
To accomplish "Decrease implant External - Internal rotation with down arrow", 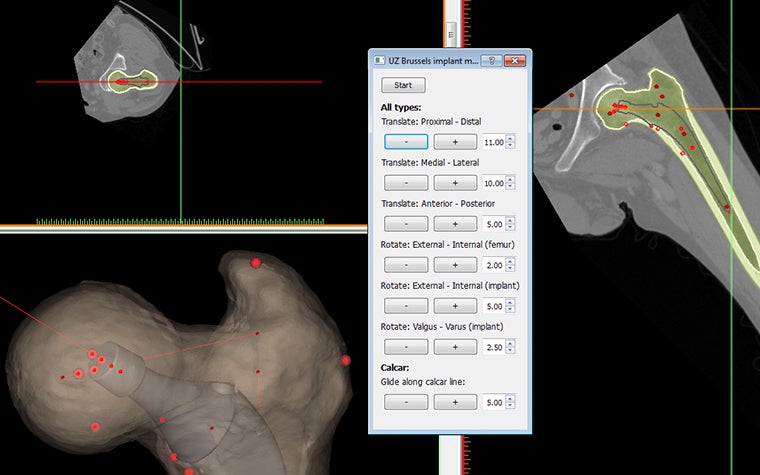I will (510, 309).
